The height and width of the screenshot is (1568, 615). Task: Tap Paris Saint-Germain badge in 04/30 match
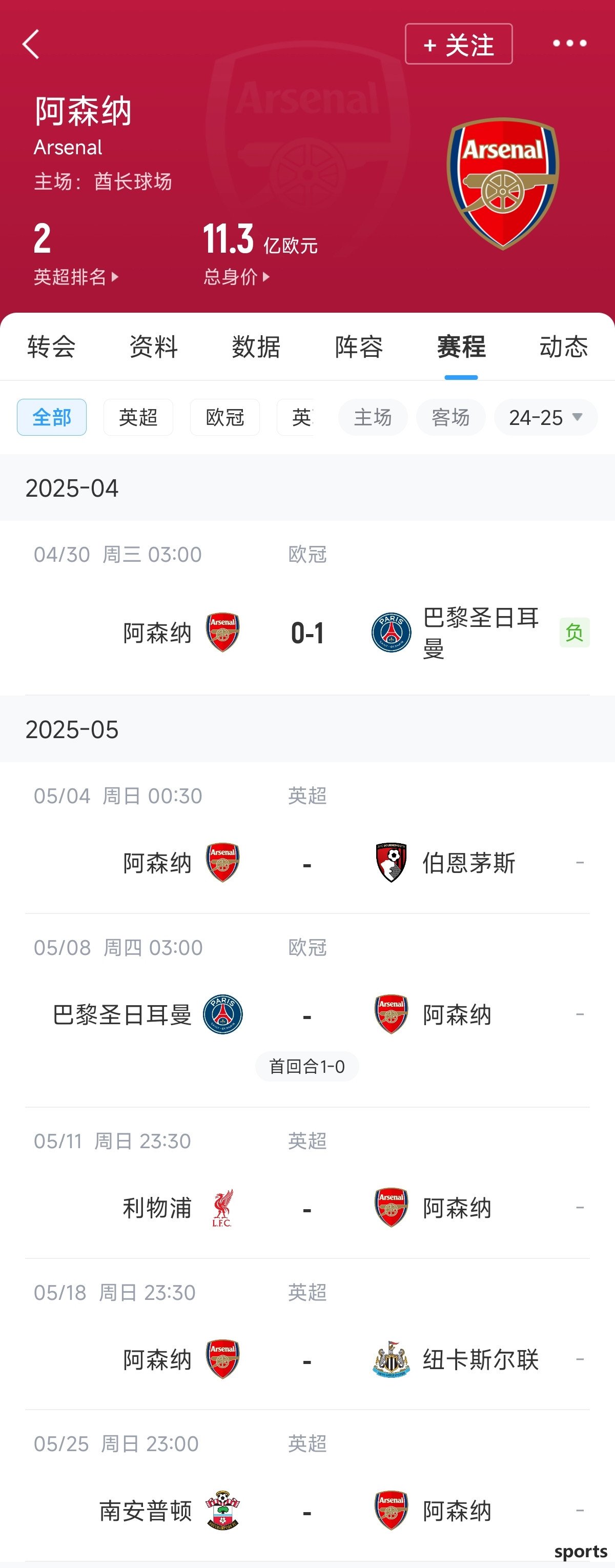(x=391, y=633)
